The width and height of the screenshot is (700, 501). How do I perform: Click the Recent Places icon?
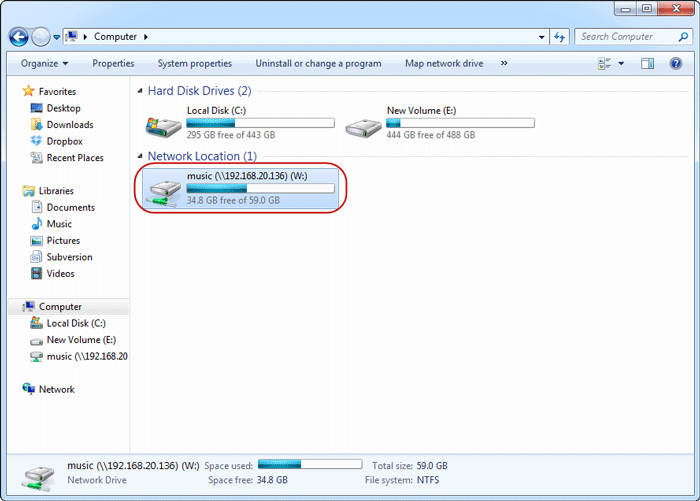coord(37,158)
